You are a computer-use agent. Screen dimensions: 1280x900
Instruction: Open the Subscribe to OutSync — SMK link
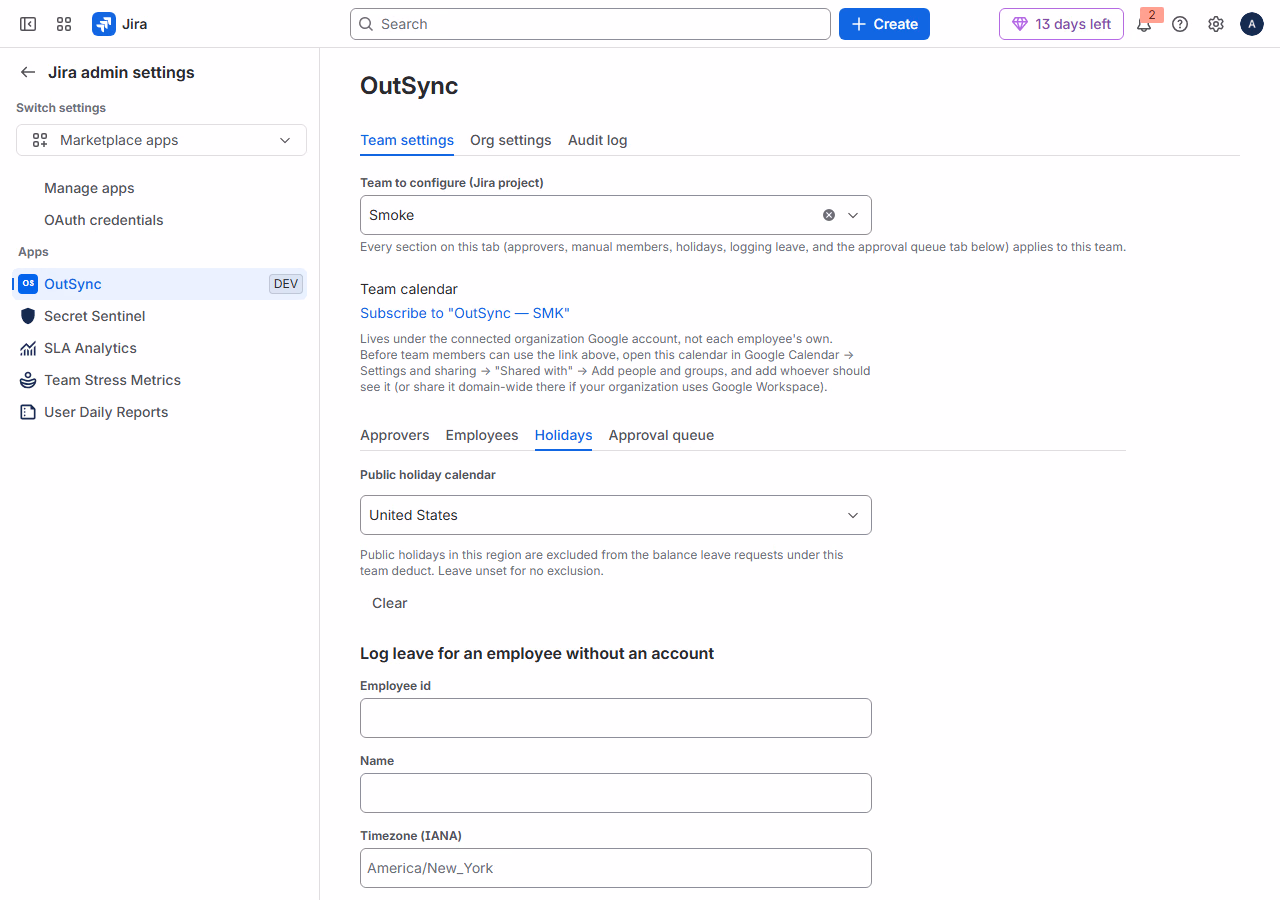pos(465,313)
